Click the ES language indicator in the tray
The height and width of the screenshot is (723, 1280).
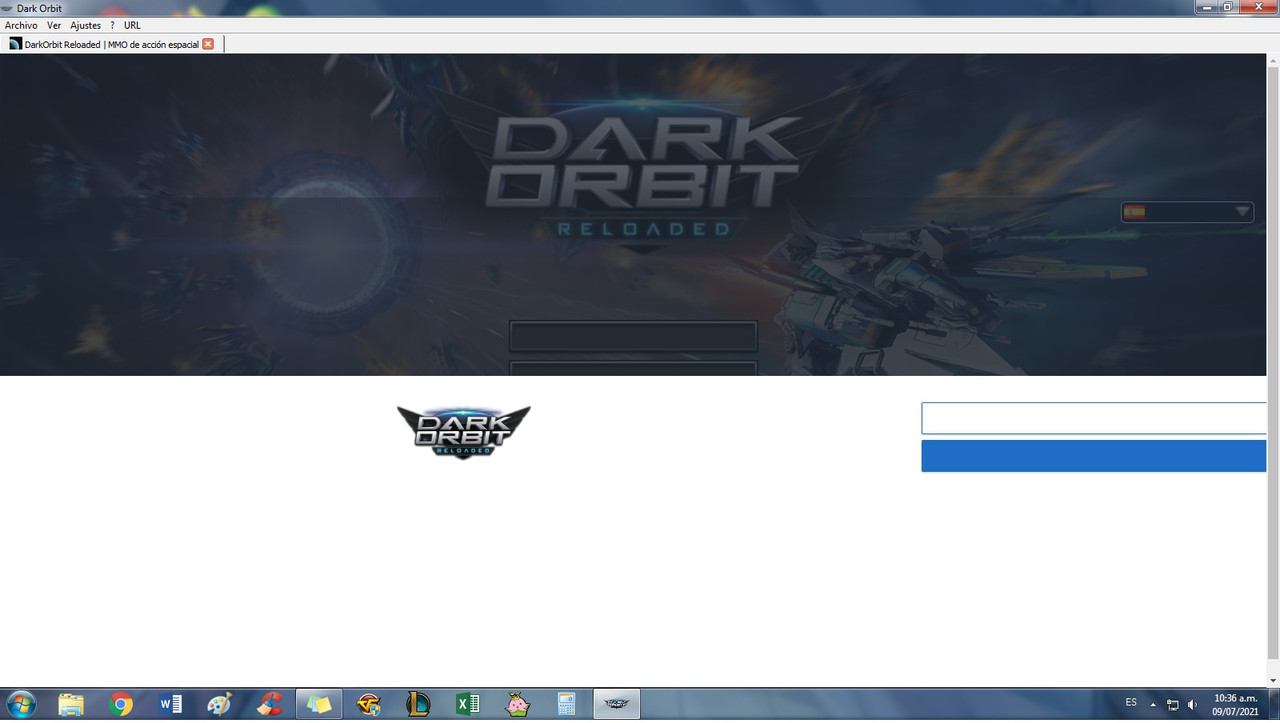click(1131, 703)
